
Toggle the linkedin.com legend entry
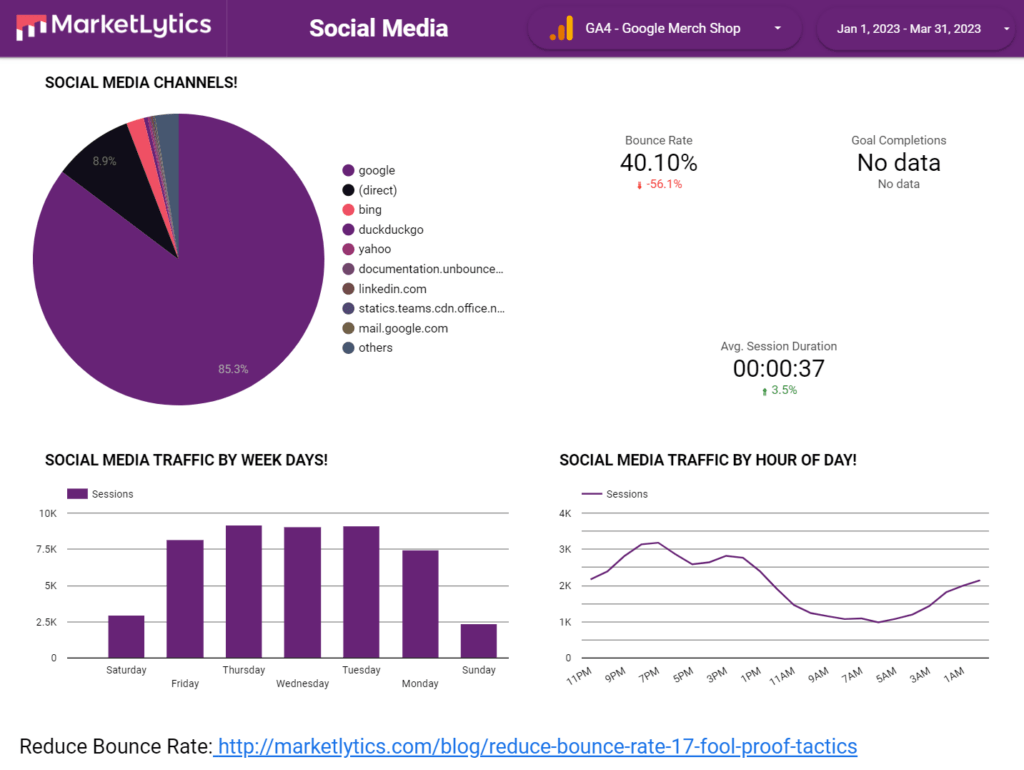click(392, 289)
